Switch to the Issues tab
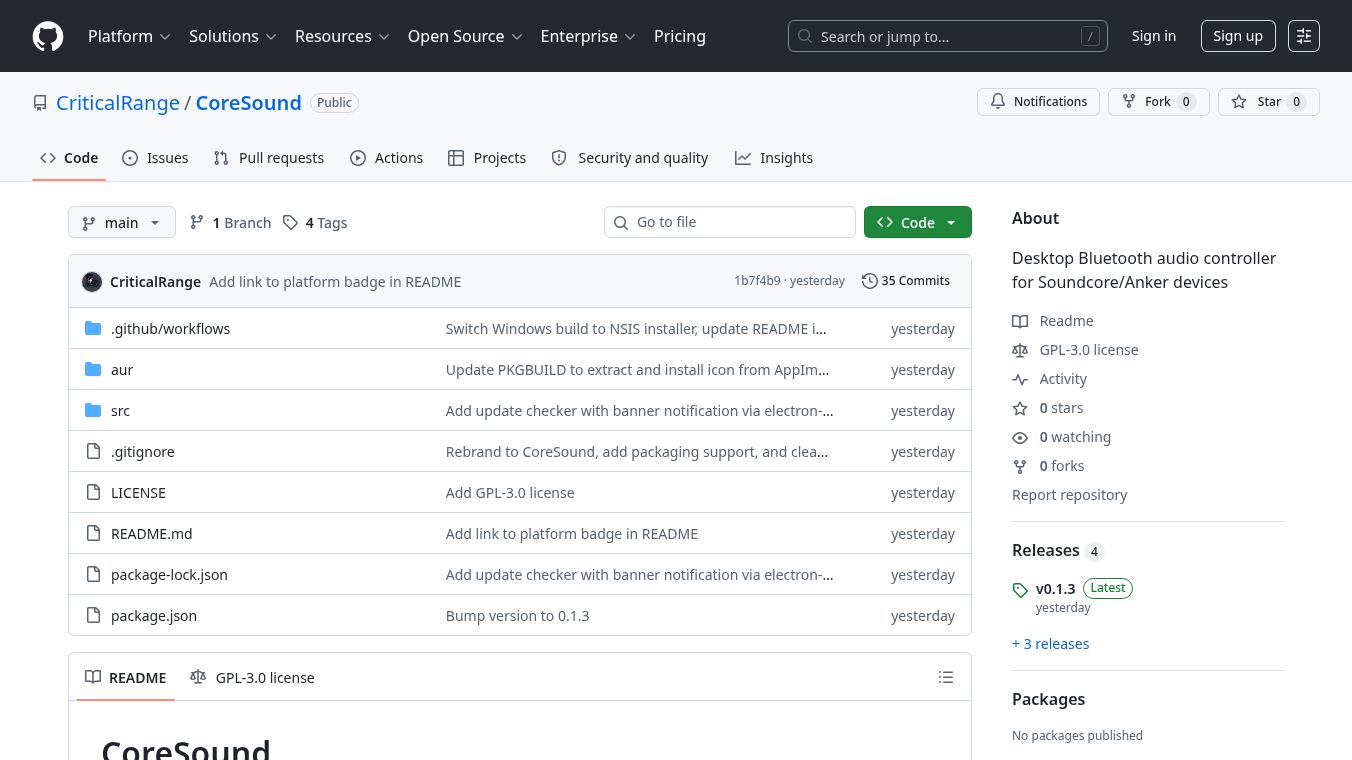Screen dimensions: 1352x760 point(155,158)
